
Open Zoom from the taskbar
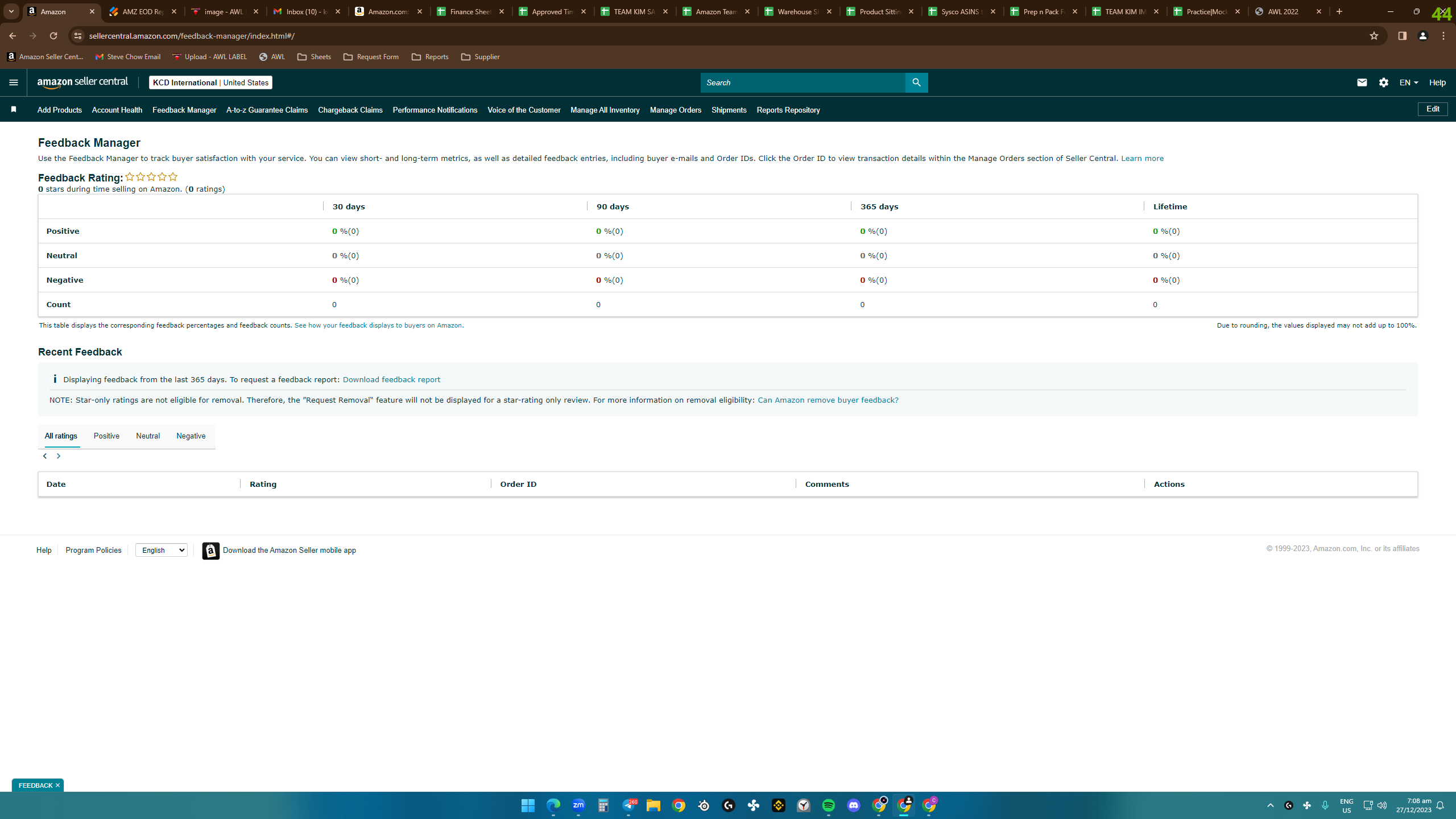pyautogui.click(x=578, y=805)
